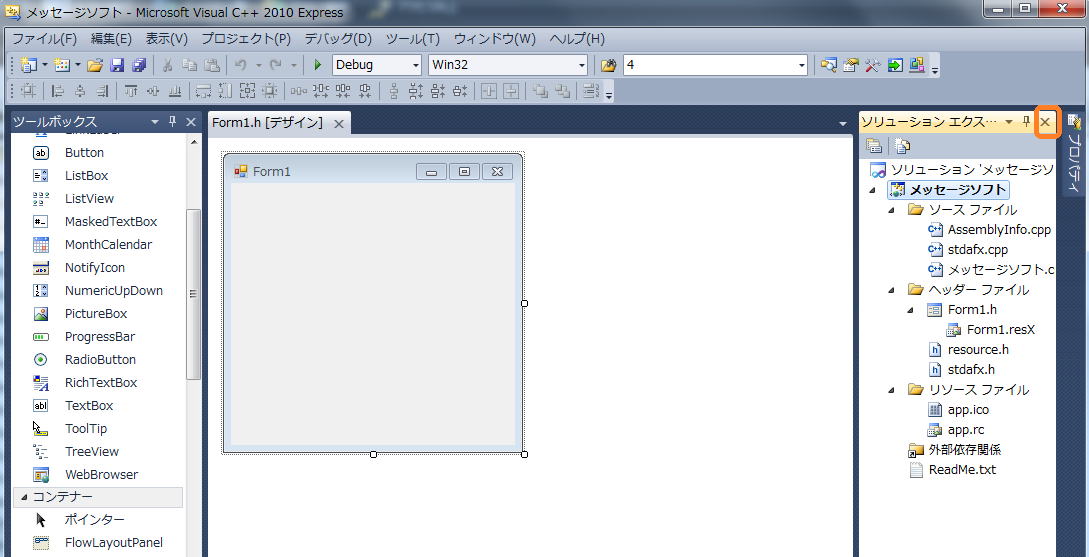Click the Find in Files icon
Screen dimensions: 1089x557
pyautogui.click(x=608, y=65)
